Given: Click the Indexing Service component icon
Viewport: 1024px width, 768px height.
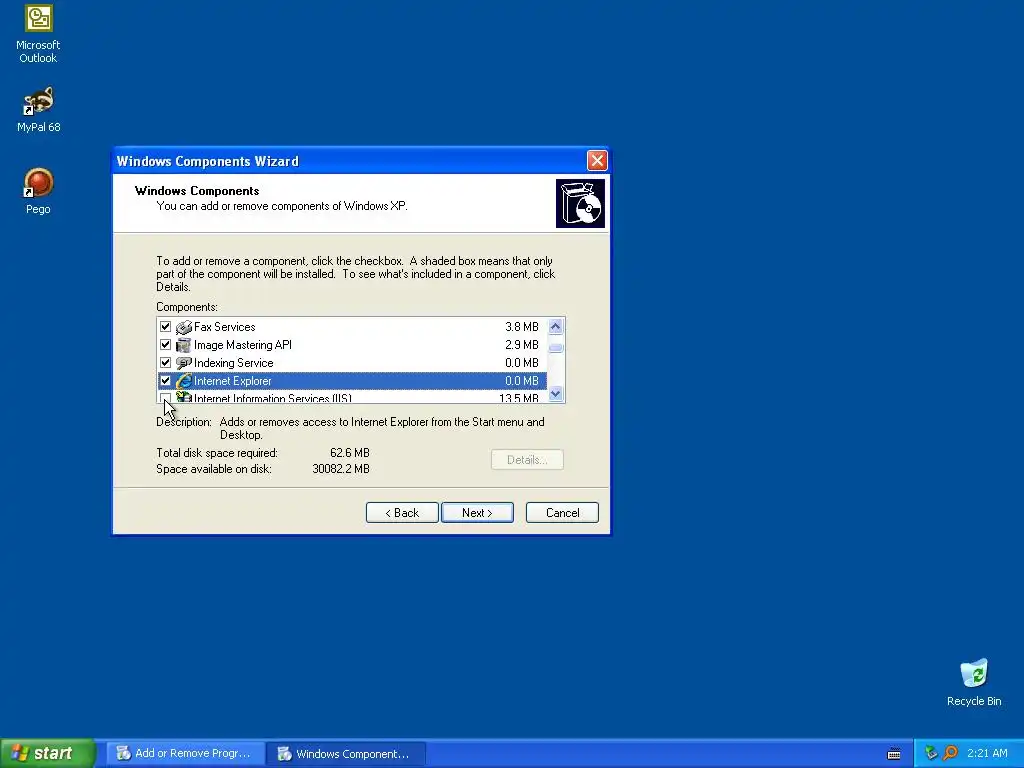Looking at the screenshot, I should (x=184, y=363).
